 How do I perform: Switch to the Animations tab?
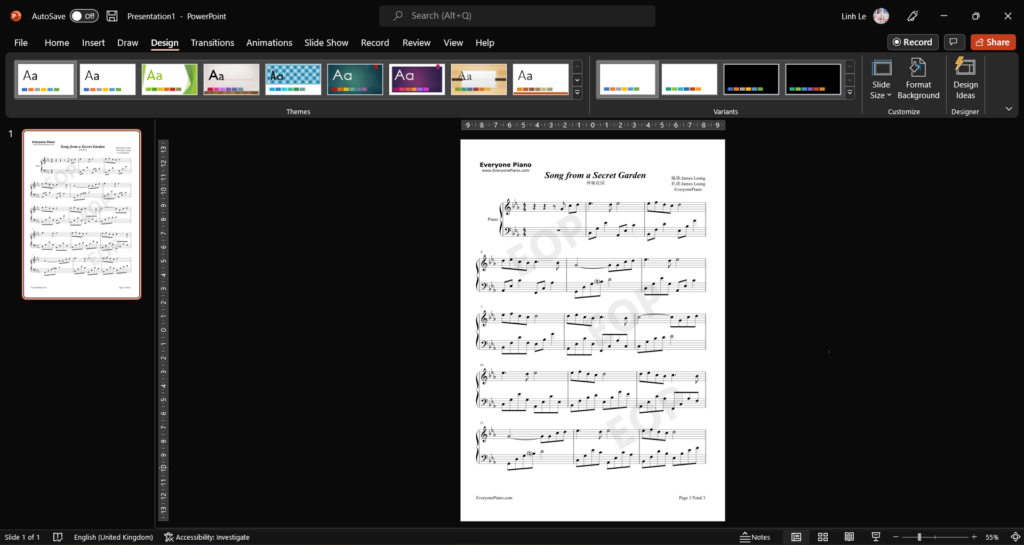click(269, 42)
